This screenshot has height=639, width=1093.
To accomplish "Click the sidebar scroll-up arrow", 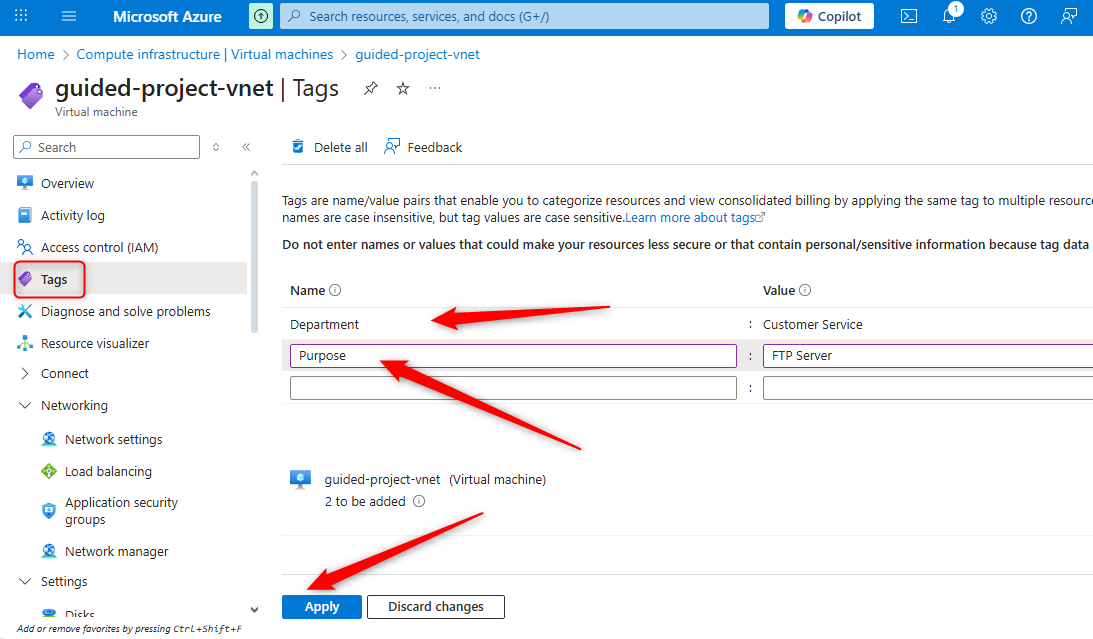I will [x=254, y=174].
